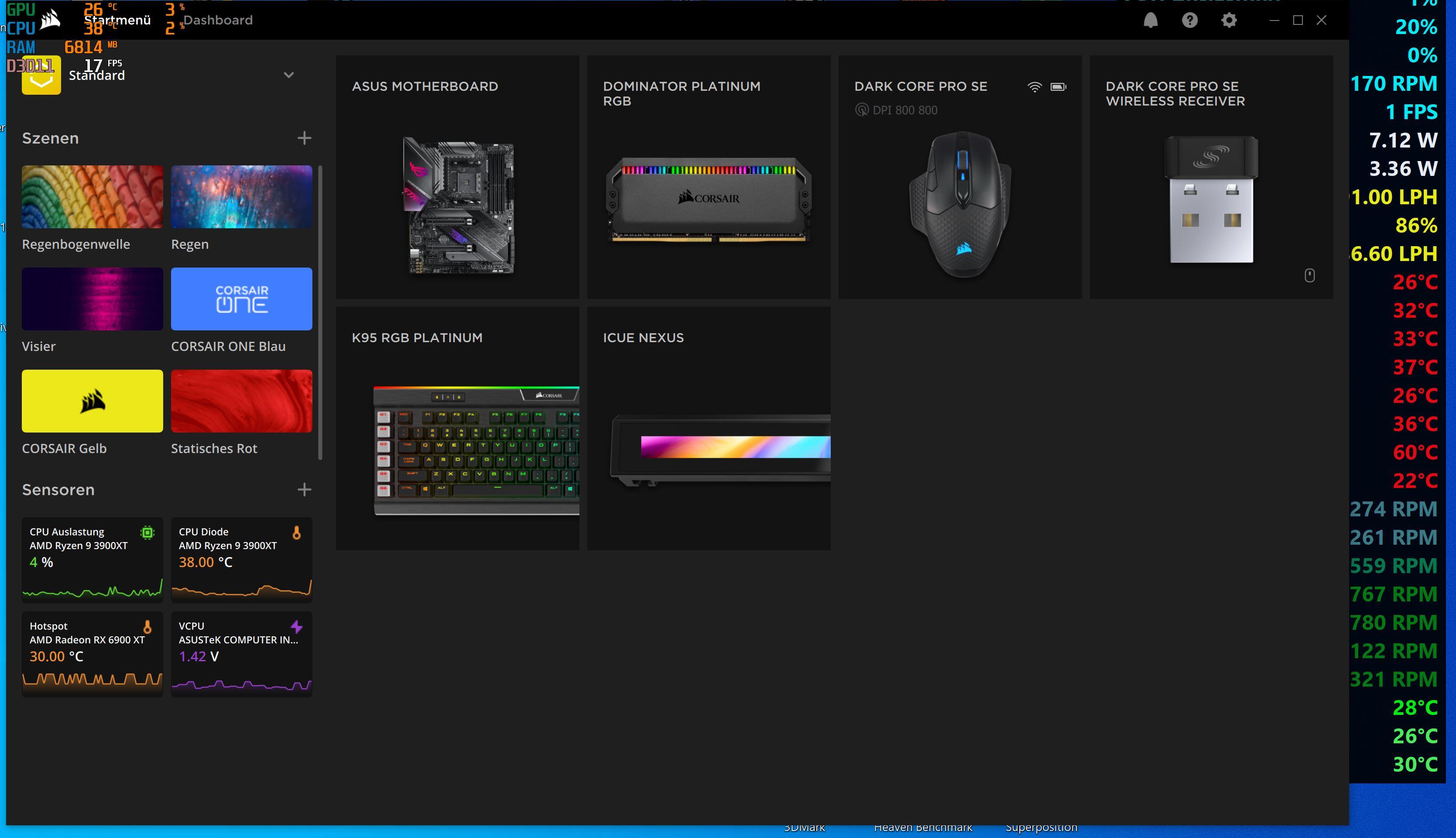Add a new sensor with plus icon
This screenshot has height=838, width=1456.
pyautogui.click(x=304, y=490)
